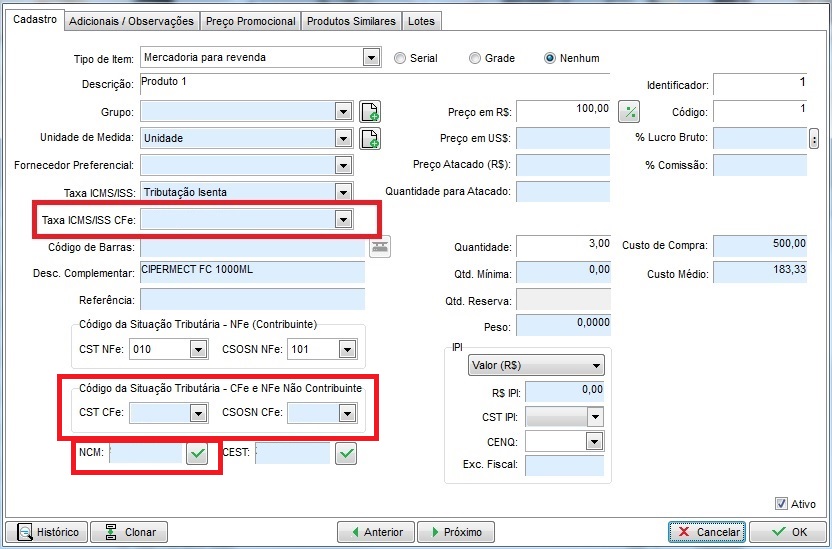Click the Cancelar button
This screenshot has width=832, height=549.
click(706, 532)
